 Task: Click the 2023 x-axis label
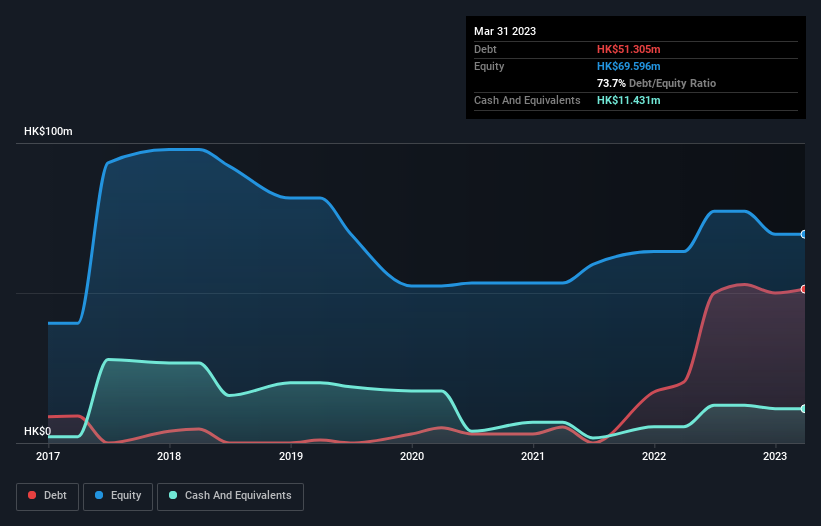pos(775,456)
